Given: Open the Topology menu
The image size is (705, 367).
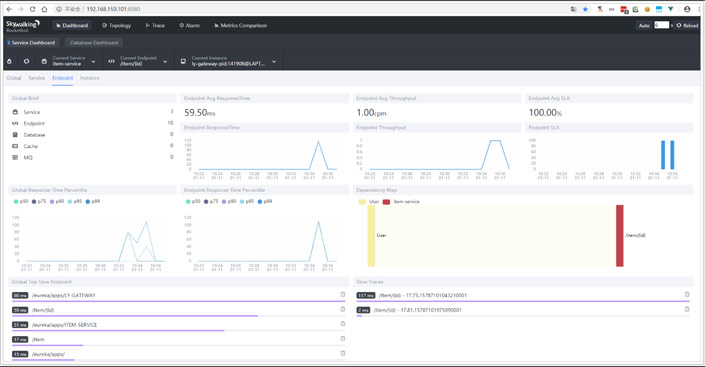Looking at the screenshot, I should click(116, 26).
